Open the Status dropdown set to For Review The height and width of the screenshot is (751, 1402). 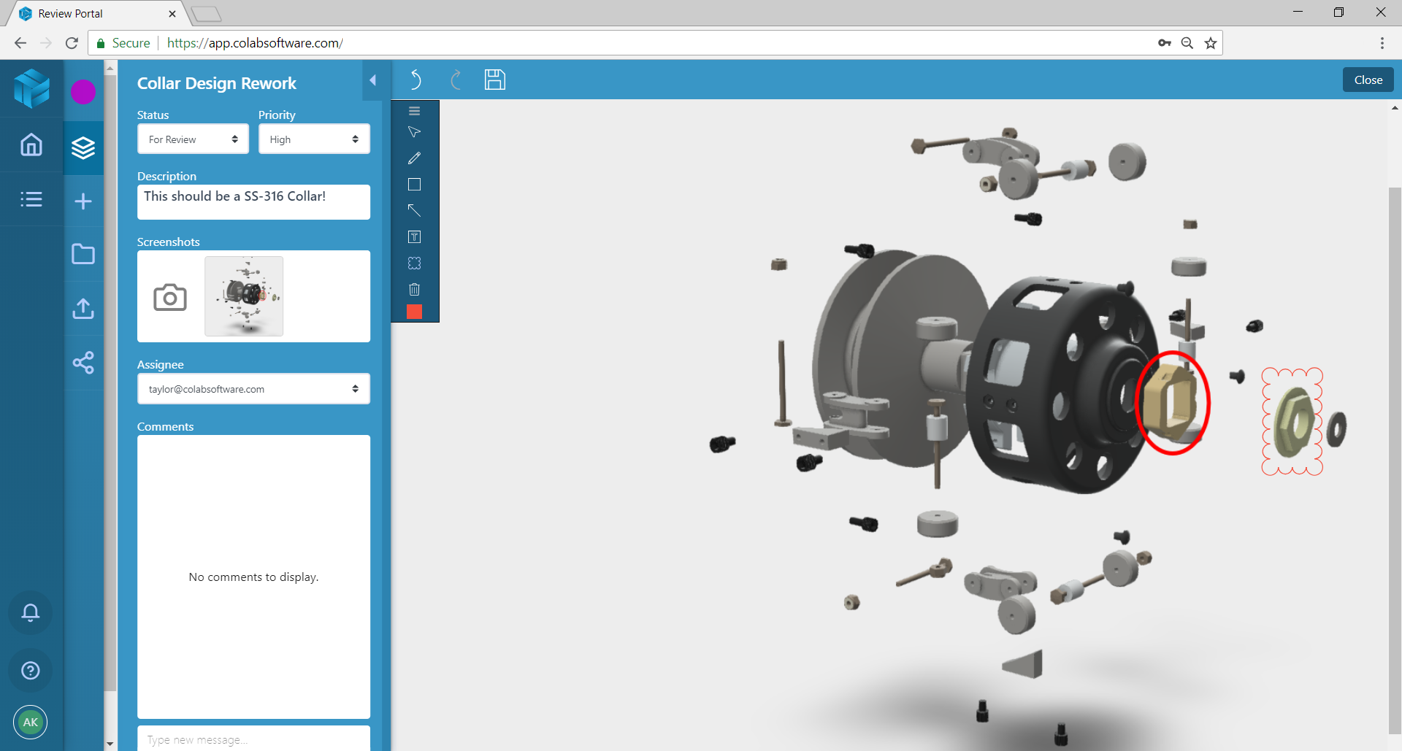click(x=193, y=139)
